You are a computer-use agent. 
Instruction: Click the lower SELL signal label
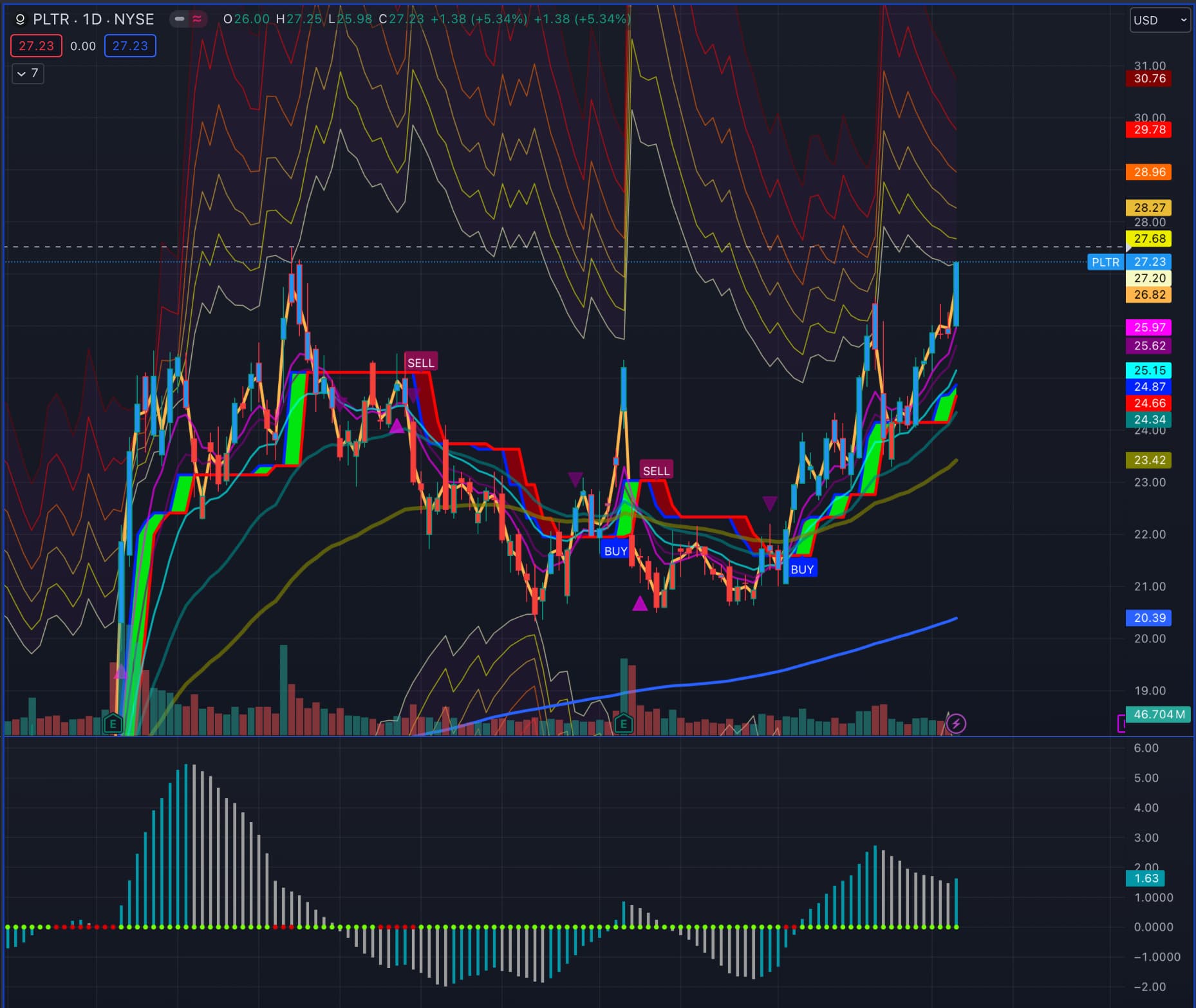tap(657, 471)
